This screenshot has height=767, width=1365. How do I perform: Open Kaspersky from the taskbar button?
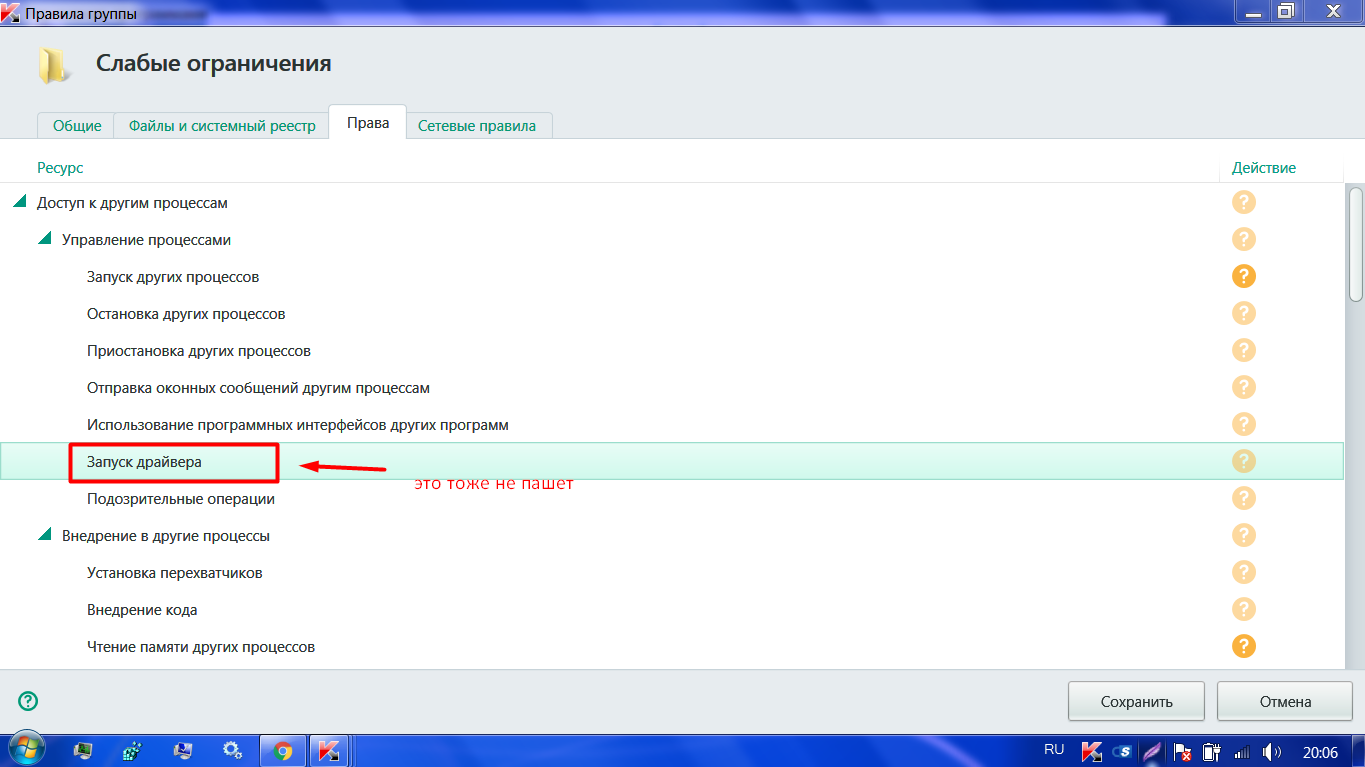coord(328,750)
